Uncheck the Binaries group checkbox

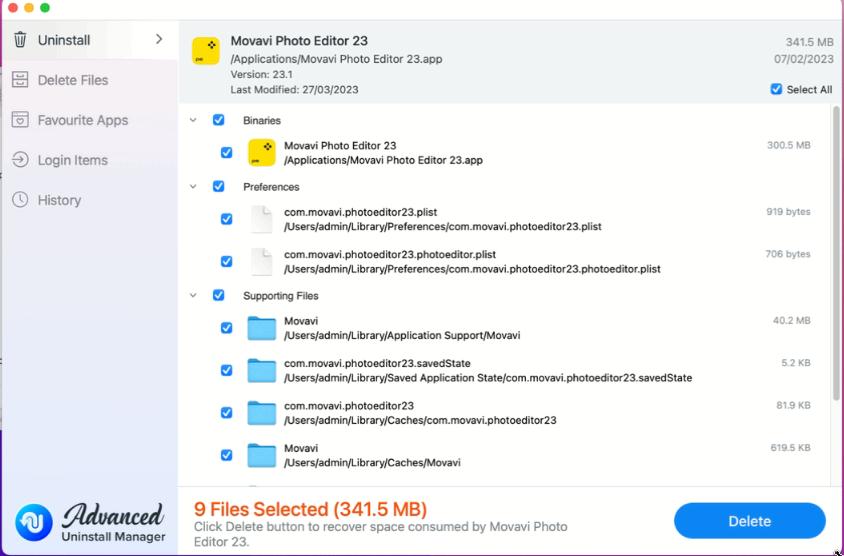click(x=218, y=120)
